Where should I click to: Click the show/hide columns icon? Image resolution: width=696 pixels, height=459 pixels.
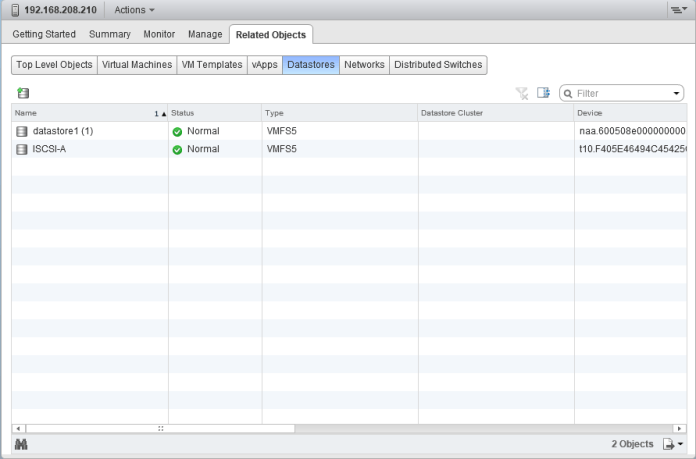542,94
